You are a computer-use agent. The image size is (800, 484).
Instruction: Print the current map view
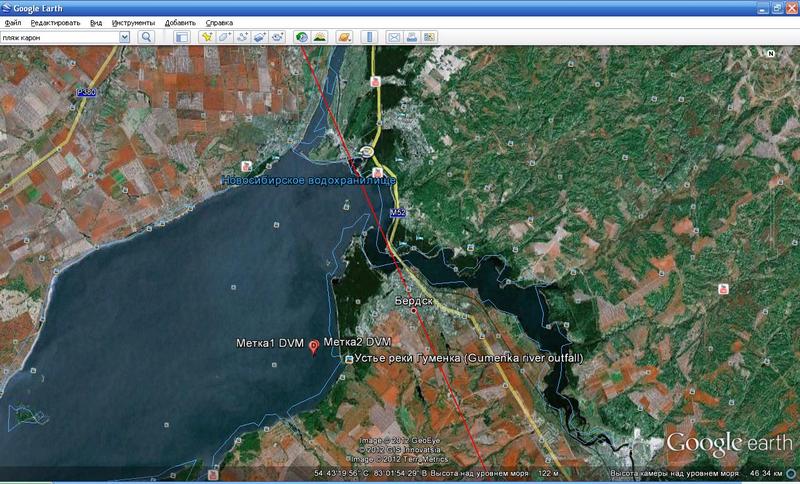point(411,37)
